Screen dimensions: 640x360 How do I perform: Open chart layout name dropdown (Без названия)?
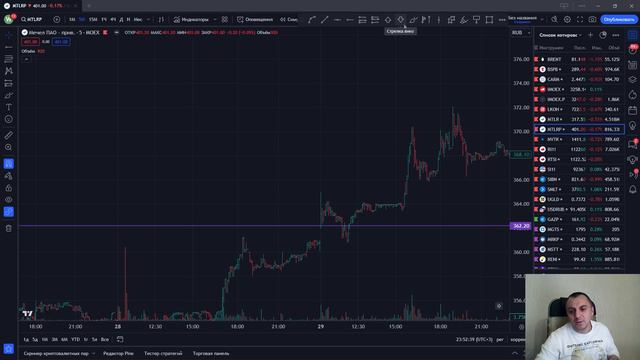click(526, 20)
